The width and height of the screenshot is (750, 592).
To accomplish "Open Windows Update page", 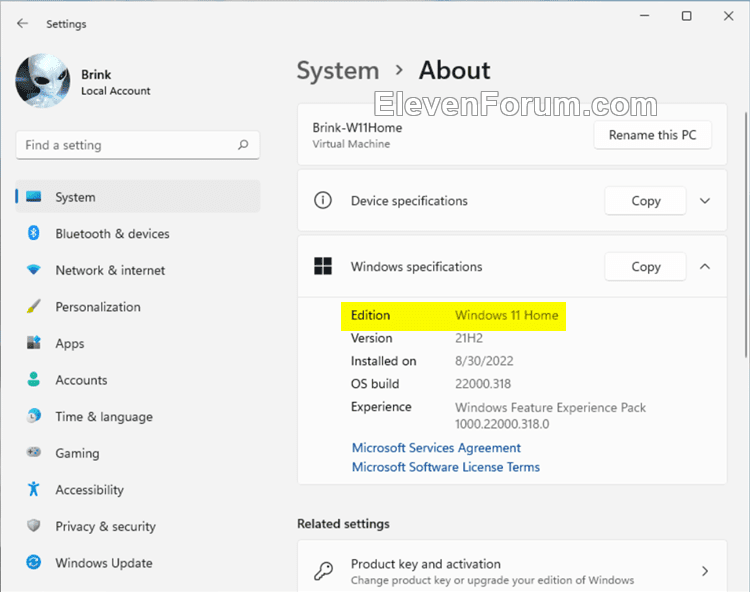I will coord(104,563).
